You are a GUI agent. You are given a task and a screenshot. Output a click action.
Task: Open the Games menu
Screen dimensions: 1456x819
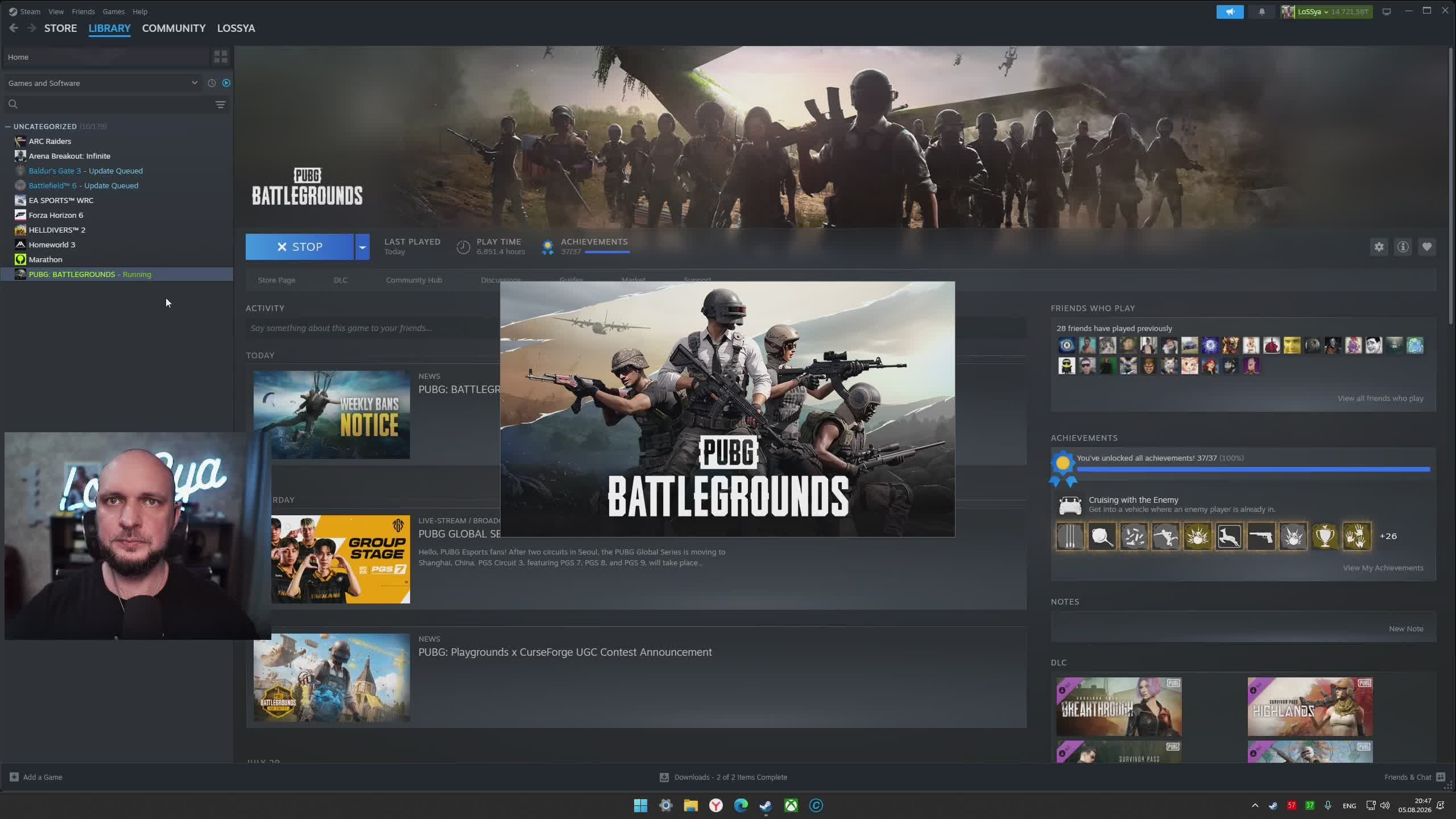click(x=114, y=11)
